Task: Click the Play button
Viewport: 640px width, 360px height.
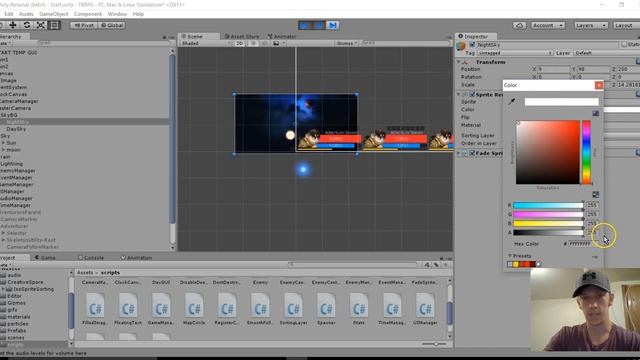Action: 305,25
